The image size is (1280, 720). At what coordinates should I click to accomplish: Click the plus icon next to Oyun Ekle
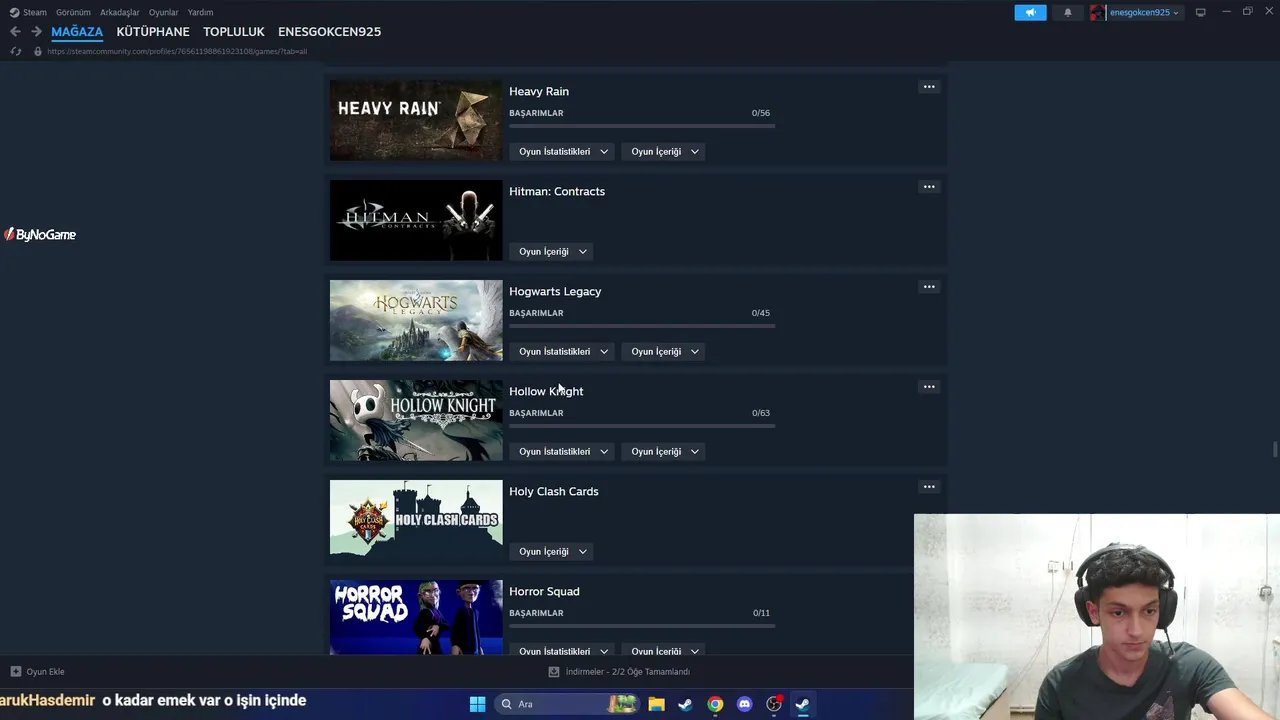(15, 672)
